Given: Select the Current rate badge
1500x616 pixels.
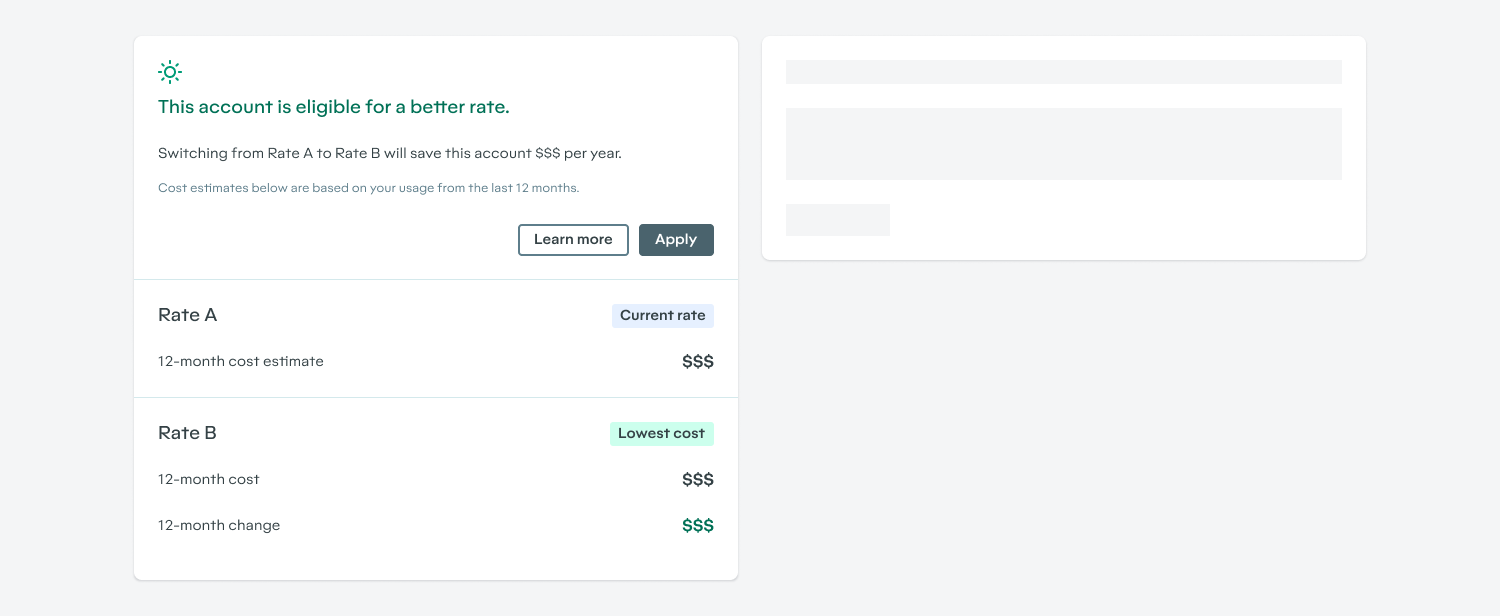Looking at the screenshot, I should click(663, 316).
